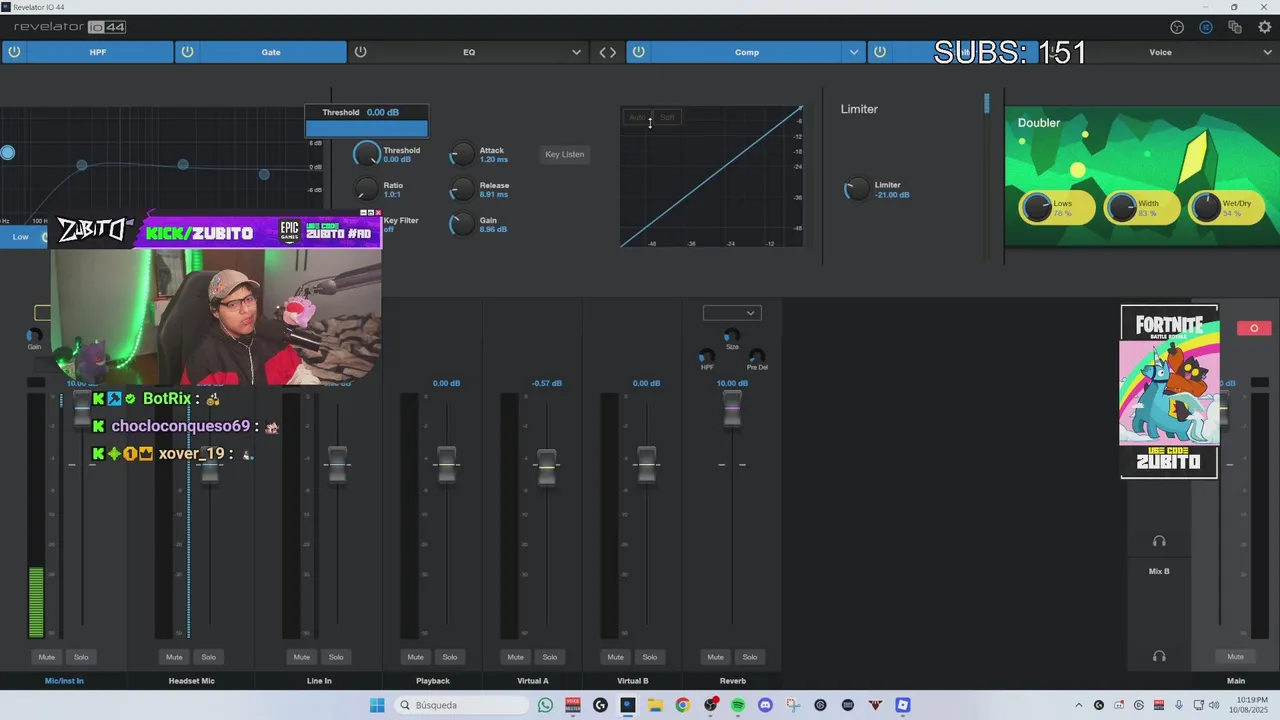
Task: Mute the Virtual B channel
Action: 616,657
